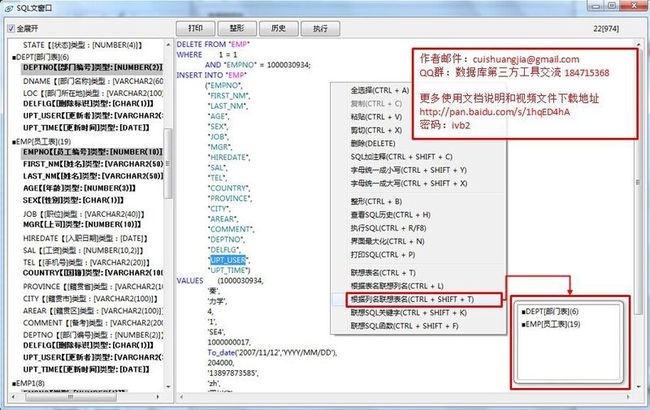Select SEX【性别】 tree row

73,200
